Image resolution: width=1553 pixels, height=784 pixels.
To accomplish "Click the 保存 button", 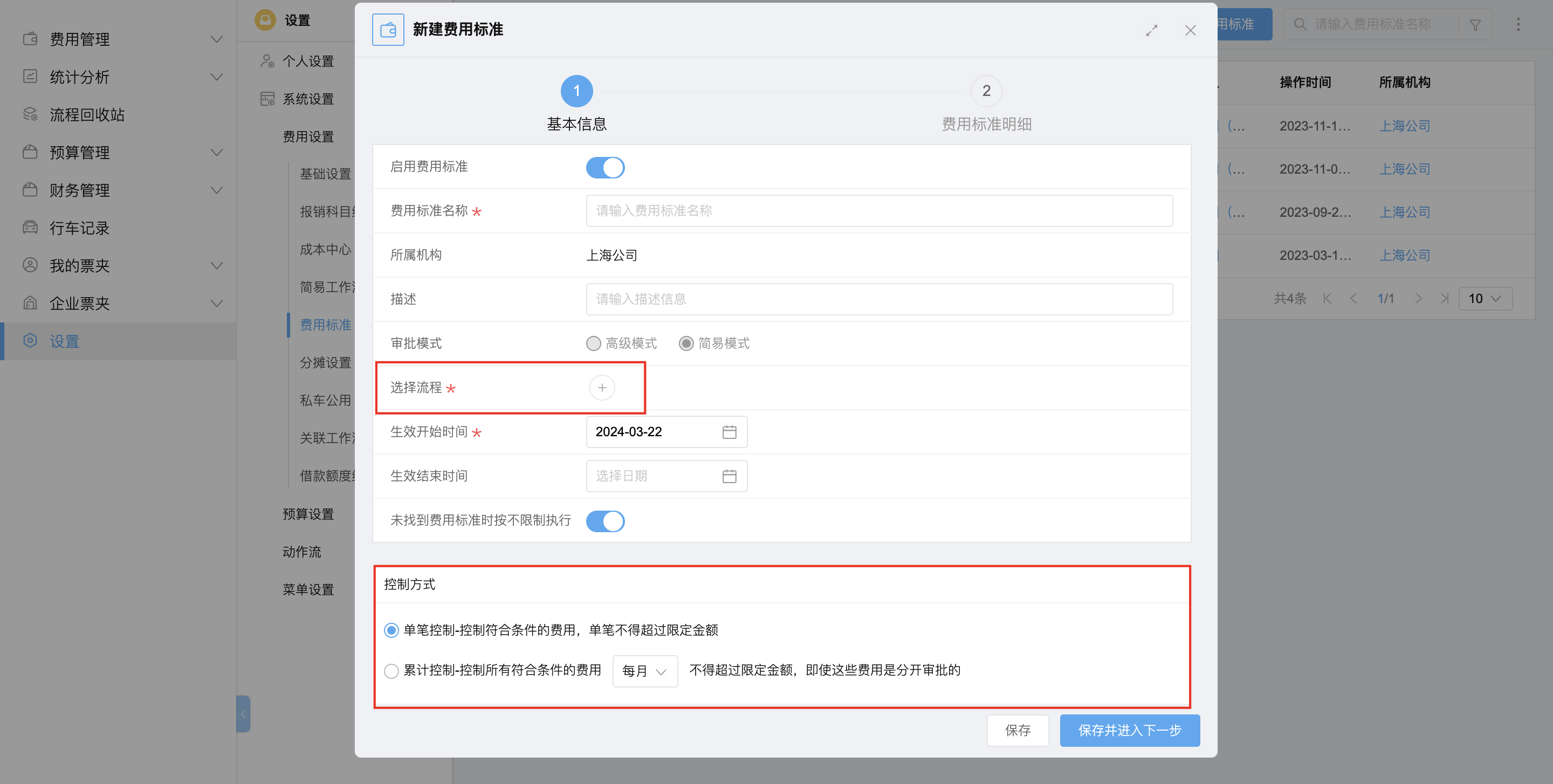I will (1018, 731).
